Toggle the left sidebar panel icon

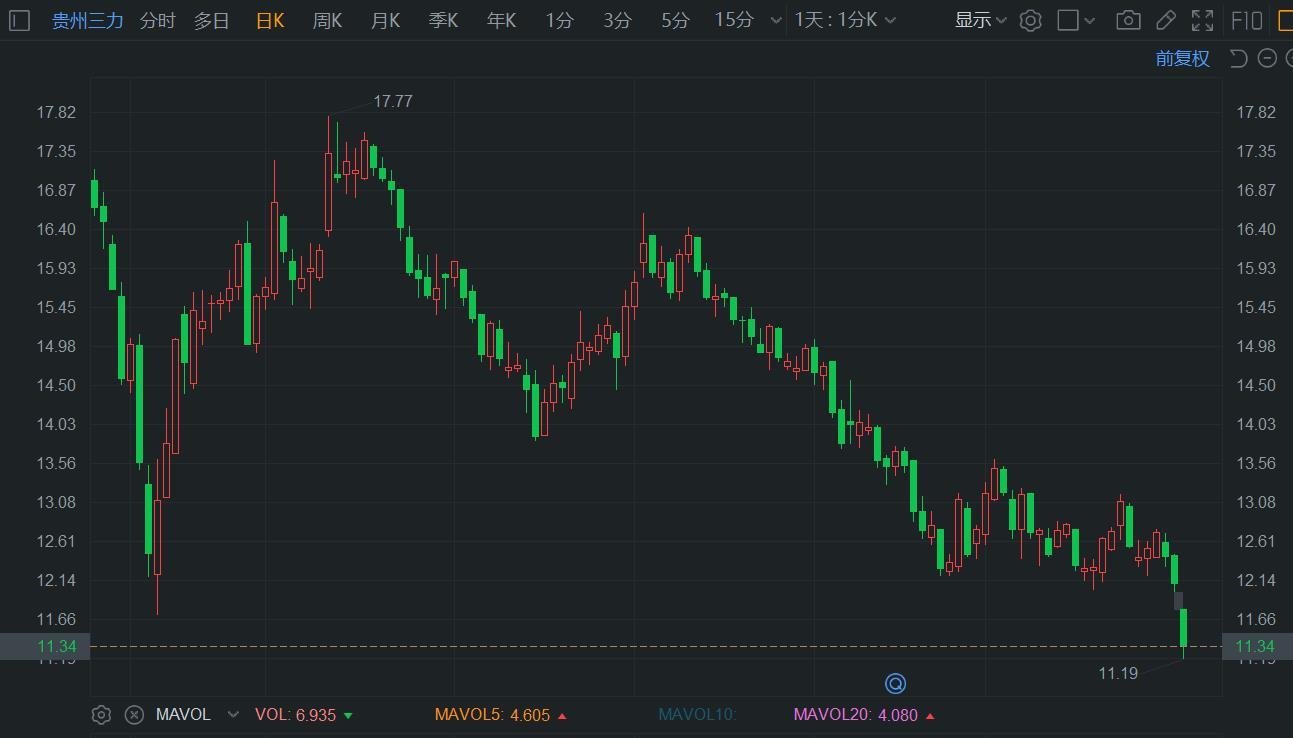(x=20, y=20)
